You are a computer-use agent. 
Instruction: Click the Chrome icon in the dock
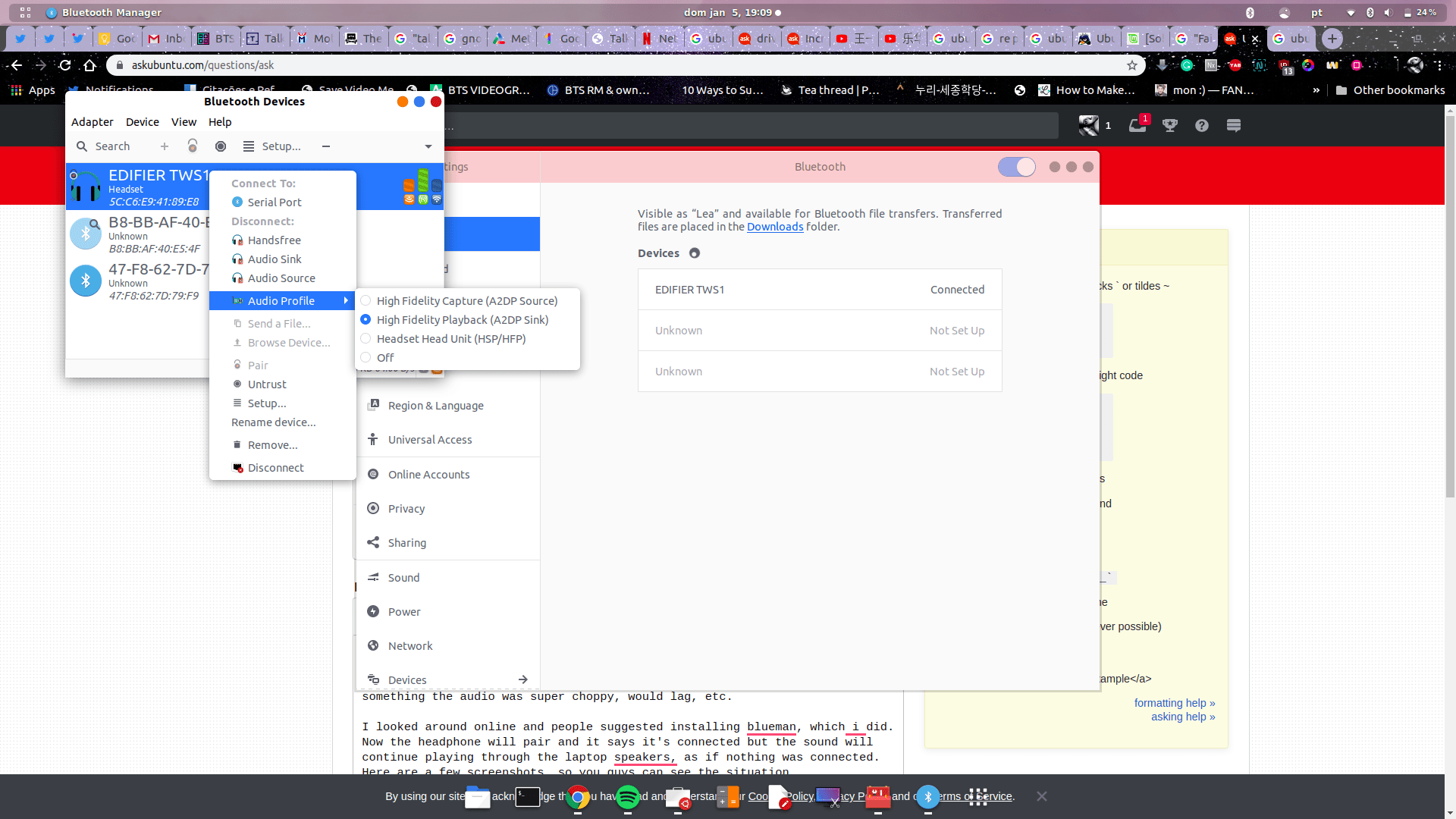578,797
